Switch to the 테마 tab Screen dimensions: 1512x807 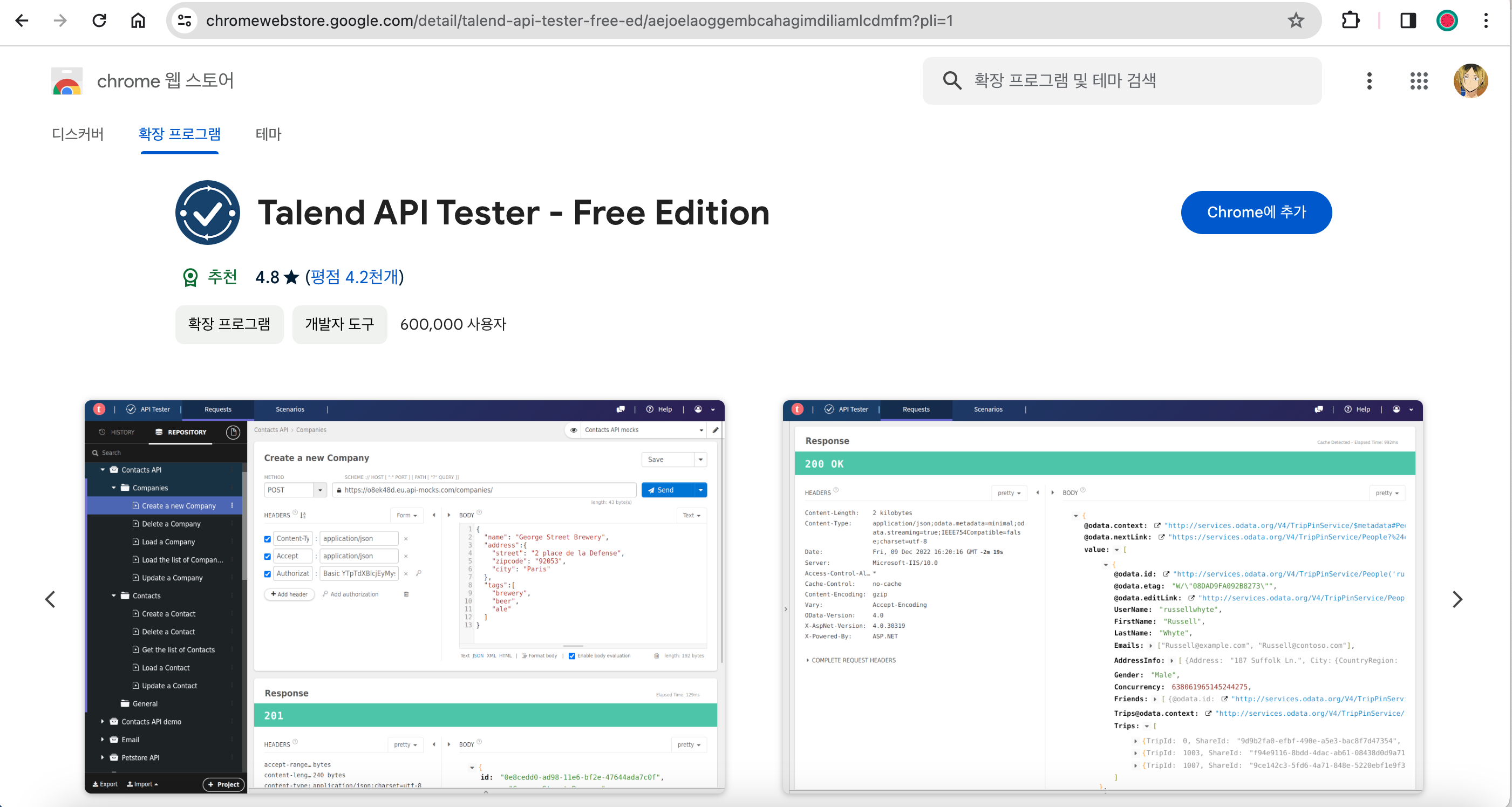[x=268, y=134]
